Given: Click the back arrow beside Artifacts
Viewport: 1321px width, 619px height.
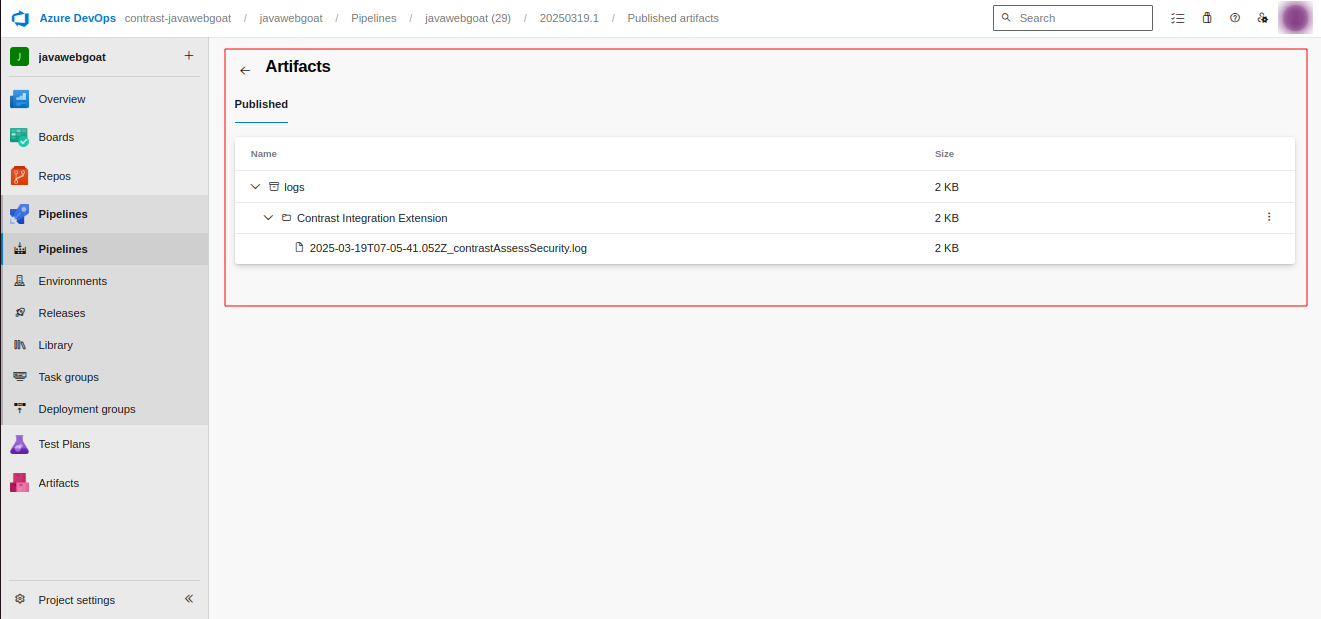Looking at the screenshot, I should 245,70.
